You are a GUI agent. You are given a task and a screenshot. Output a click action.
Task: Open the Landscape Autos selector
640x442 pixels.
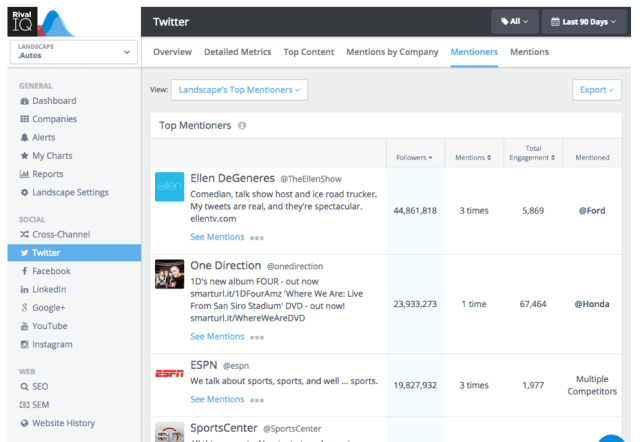(x=74, y=52)
